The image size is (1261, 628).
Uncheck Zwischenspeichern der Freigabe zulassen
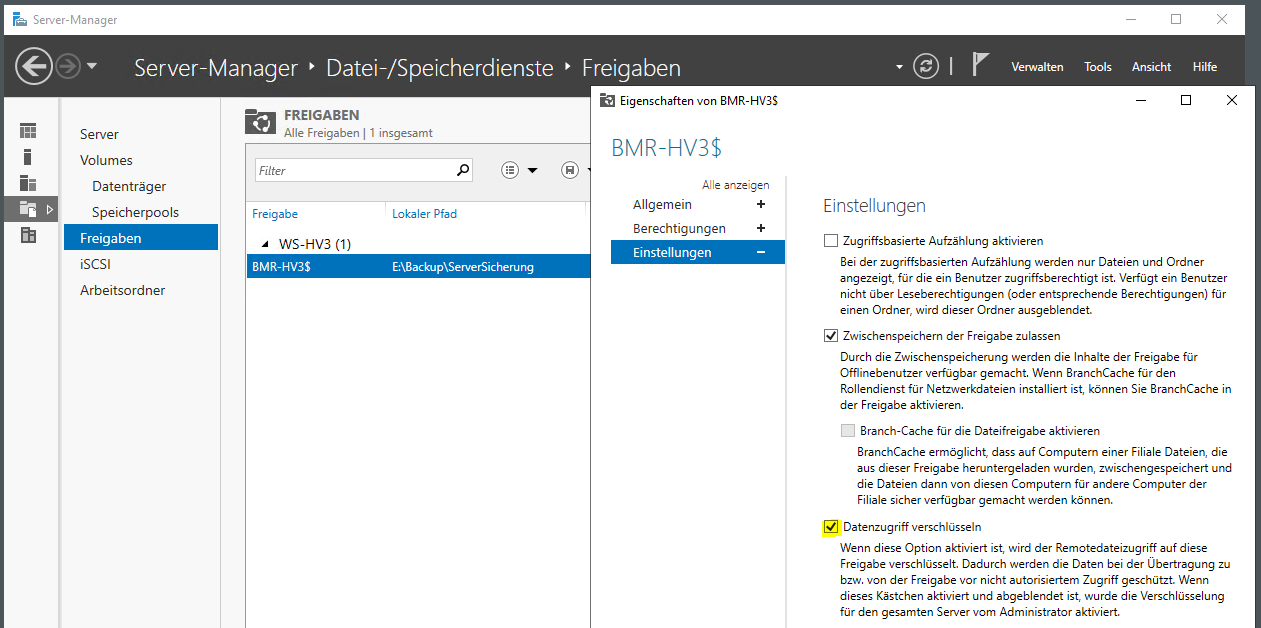click(830, 336)
